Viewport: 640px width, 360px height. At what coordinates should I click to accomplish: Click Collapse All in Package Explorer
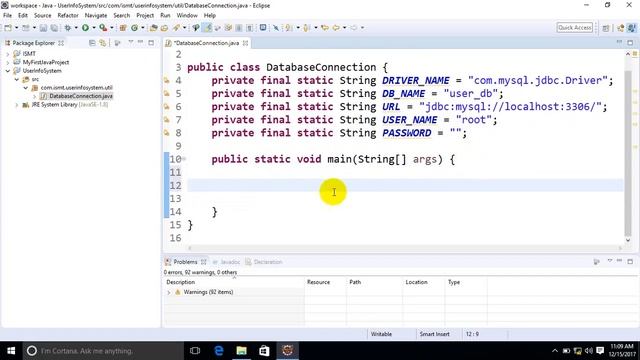[92, 43]
